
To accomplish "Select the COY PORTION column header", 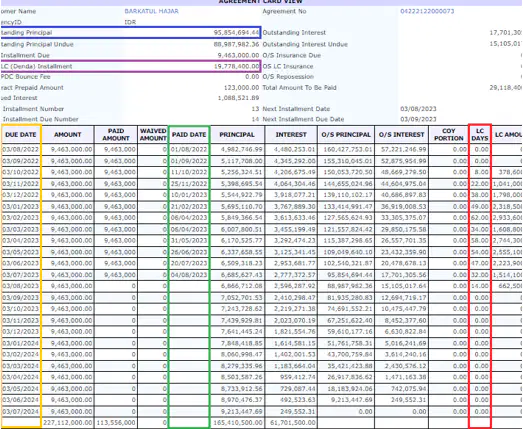I will [x=449, y=134].
